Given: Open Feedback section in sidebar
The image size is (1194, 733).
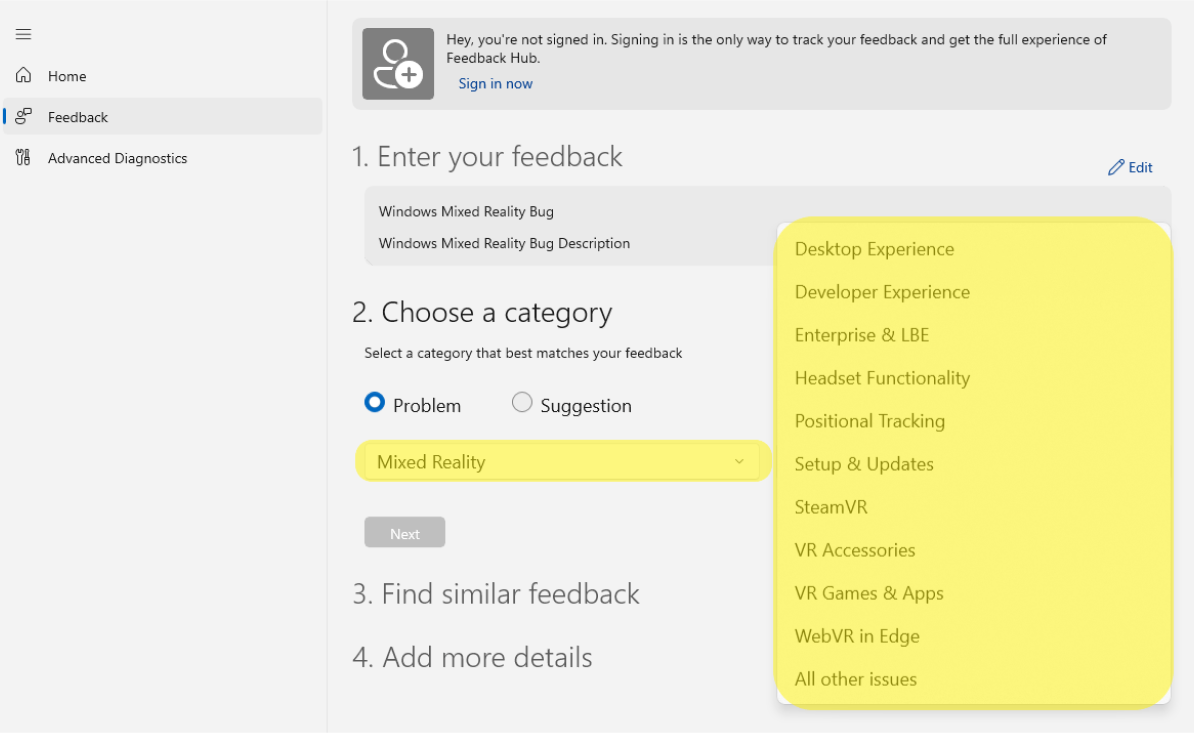Looking at the screenshot, I should coord(162,116).
